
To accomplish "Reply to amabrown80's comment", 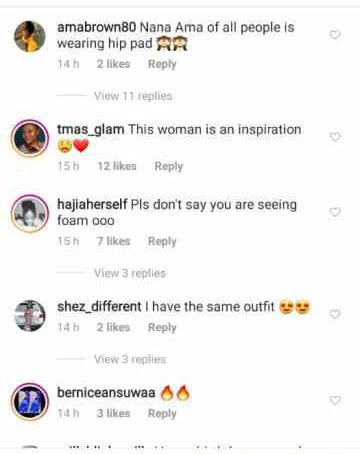I will (162, 64).
